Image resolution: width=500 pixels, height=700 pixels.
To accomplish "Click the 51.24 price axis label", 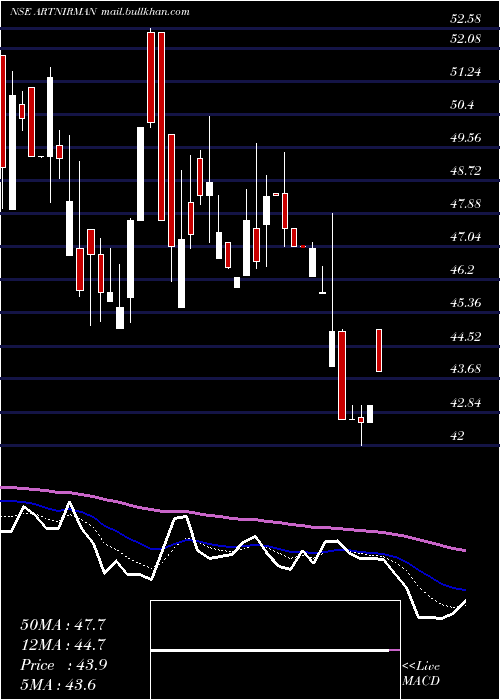I will click(466, 72).
